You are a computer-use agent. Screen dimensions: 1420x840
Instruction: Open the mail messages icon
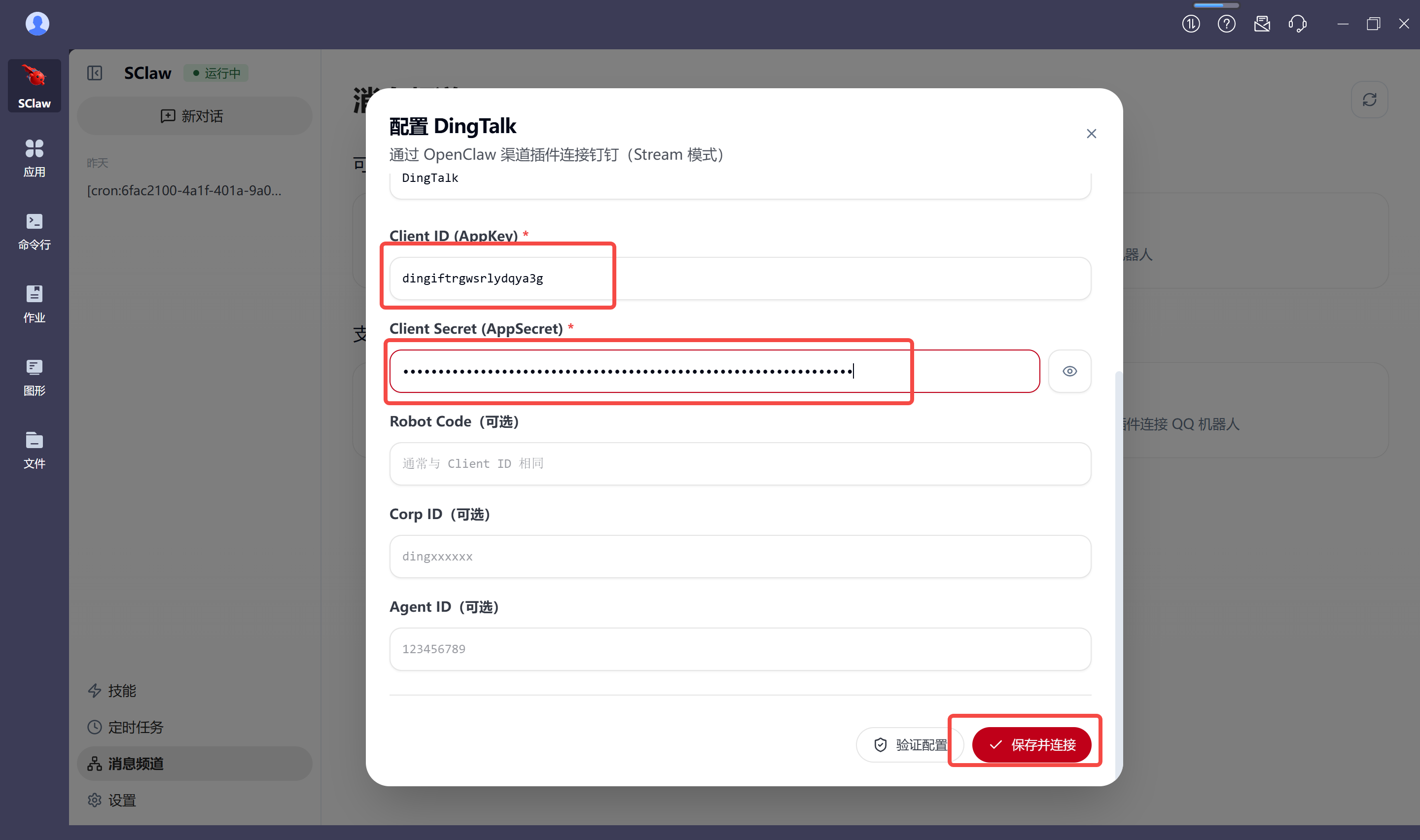pos(1262,24)
